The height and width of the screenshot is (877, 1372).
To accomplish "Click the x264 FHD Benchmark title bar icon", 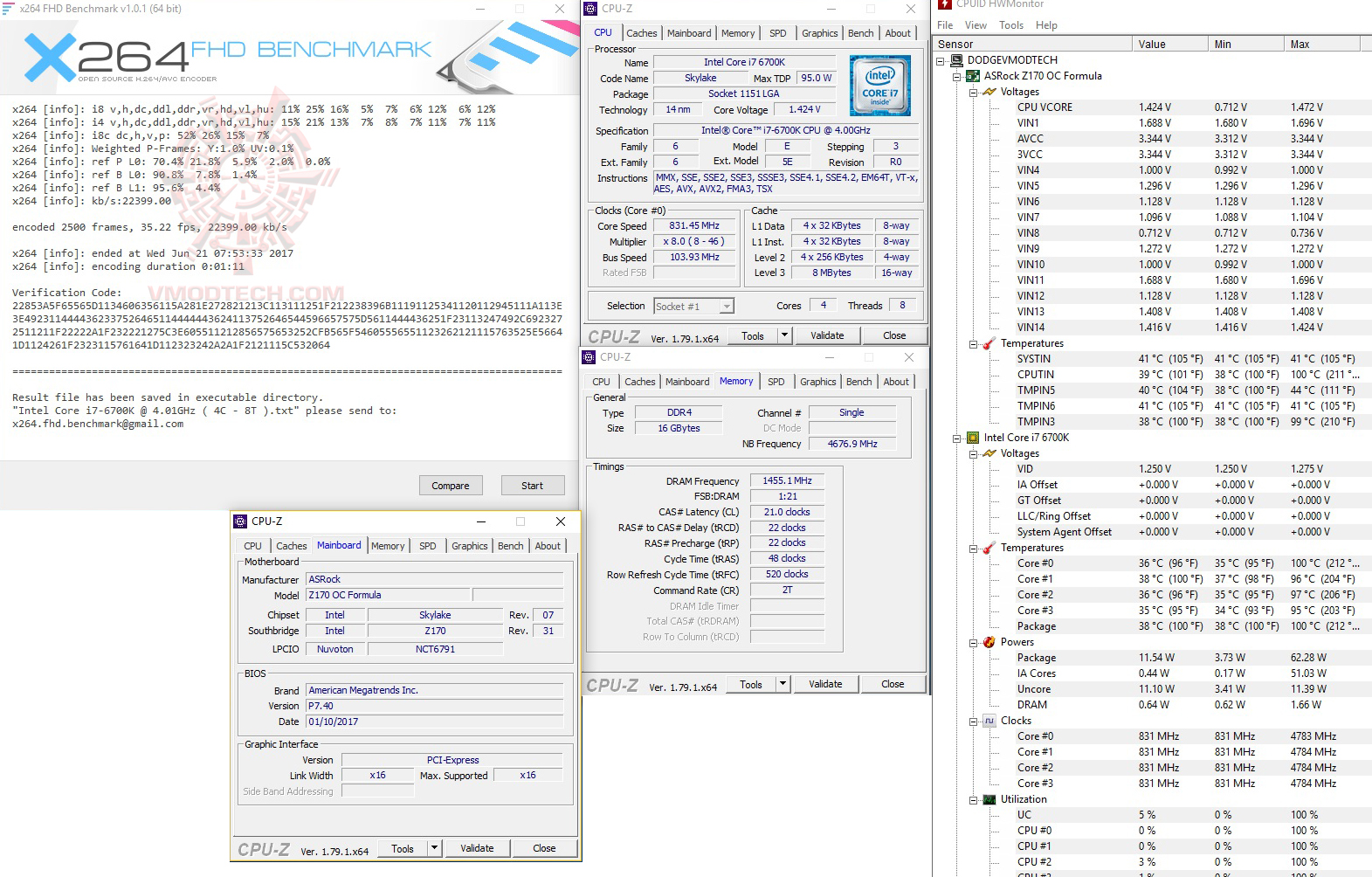I will coord(8,8).
